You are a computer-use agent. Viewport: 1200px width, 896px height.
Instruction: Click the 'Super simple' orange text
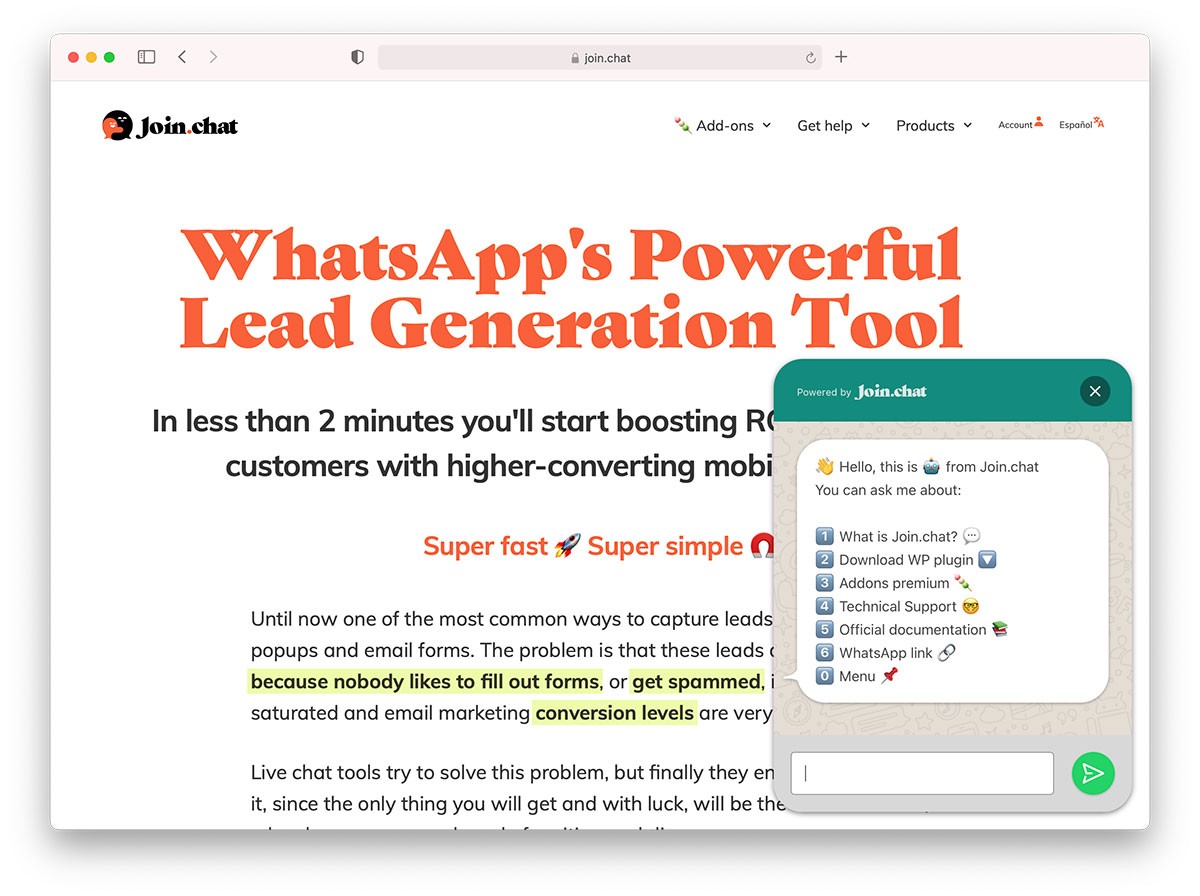(665, 546)
